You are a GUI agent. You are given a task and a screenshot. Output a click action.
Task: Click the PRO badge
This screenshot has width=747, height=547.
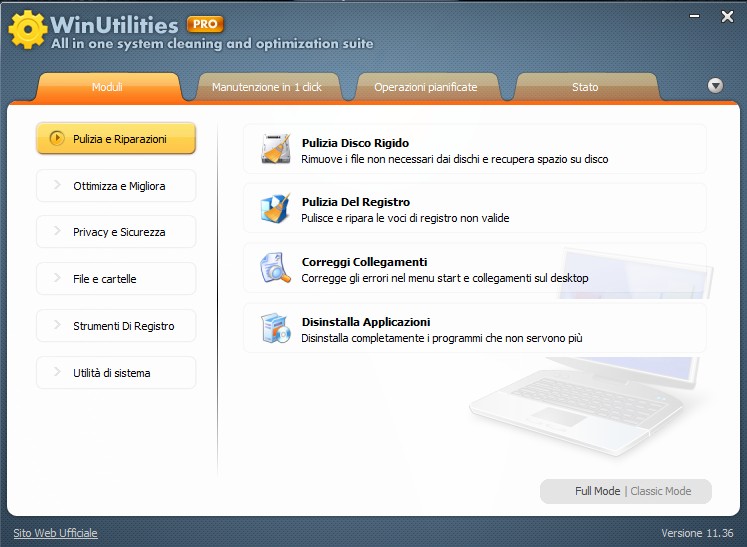point(205,24)
